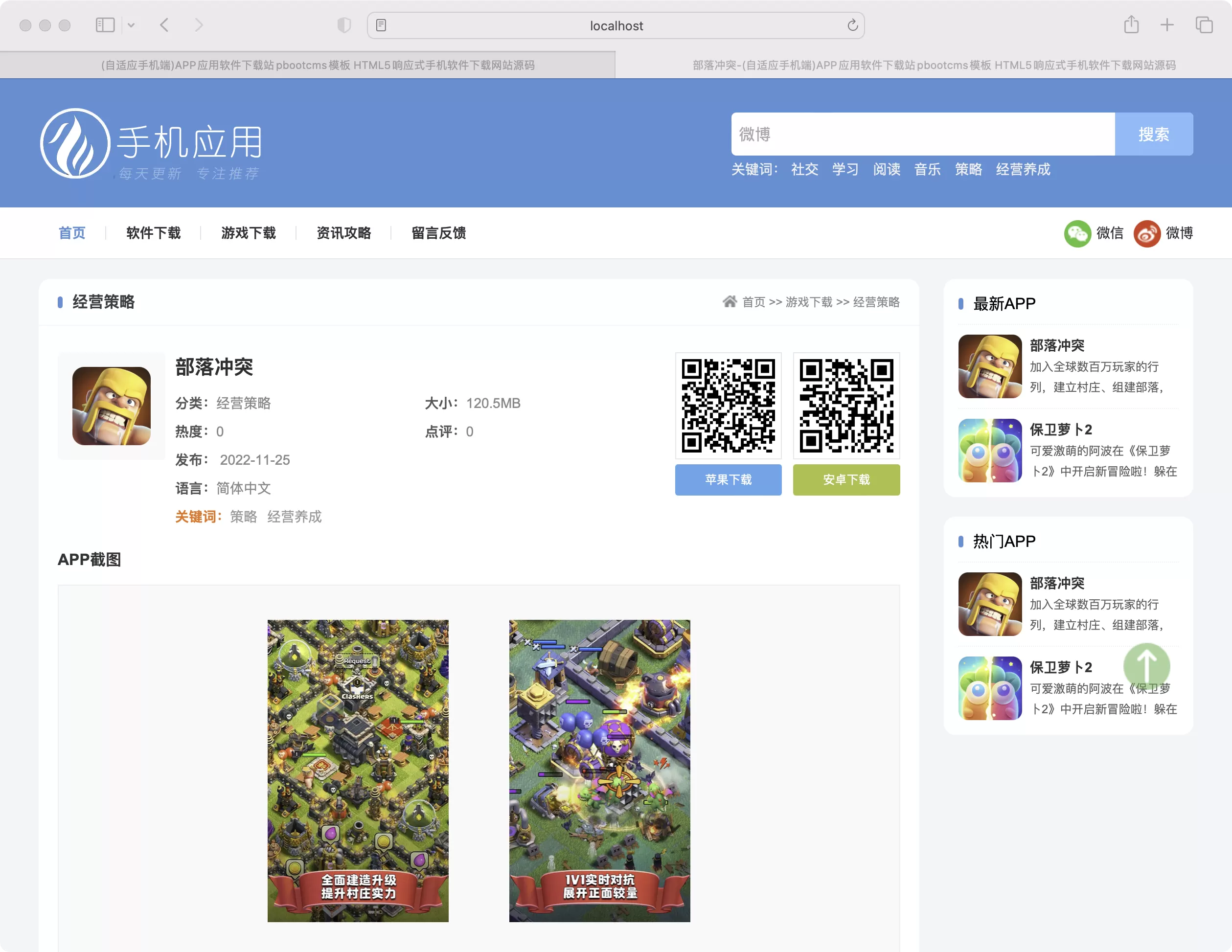
Task: Select the 社交 keyword link
Action: tap(804, 169)
